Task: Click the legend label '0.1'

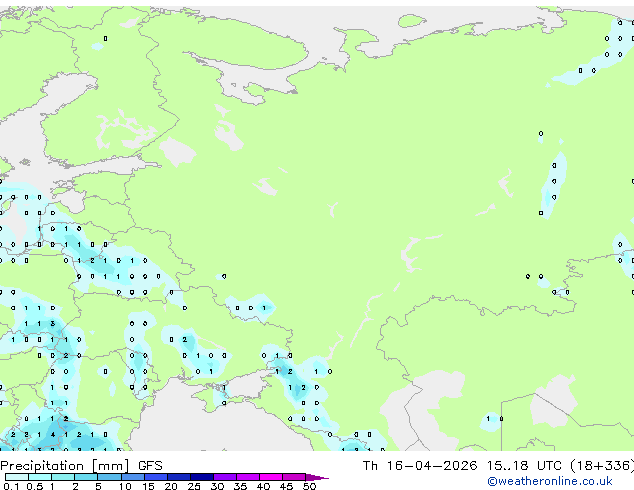Action: (x=11, y=486)
